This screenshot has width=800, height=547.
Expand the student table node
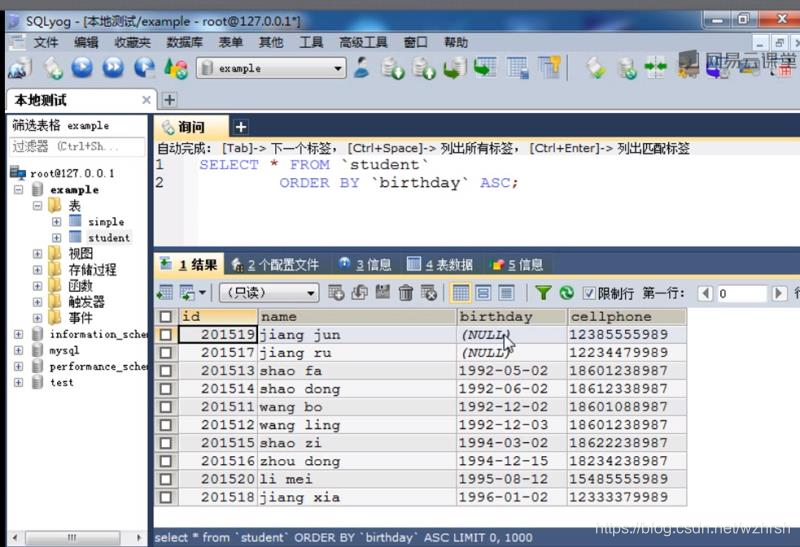[56, 238]
